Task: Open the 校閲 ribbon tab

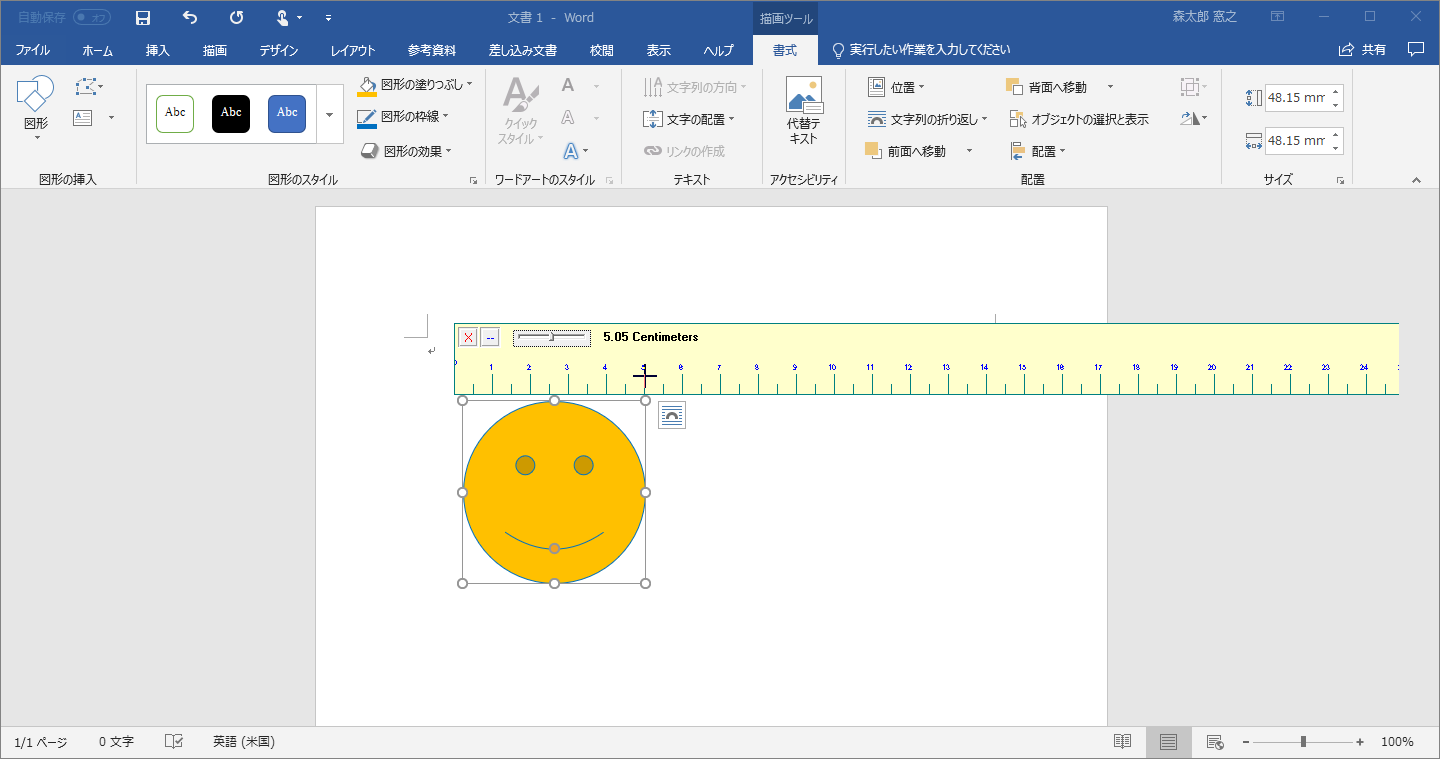Action: (601, 49)
